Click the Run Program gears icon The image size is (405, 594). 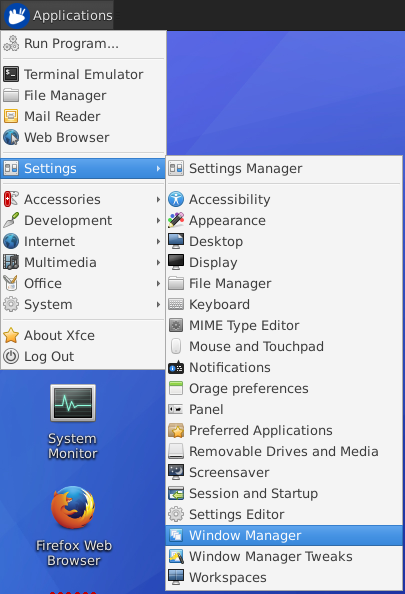pyautogui.click(x=11, y=44)
